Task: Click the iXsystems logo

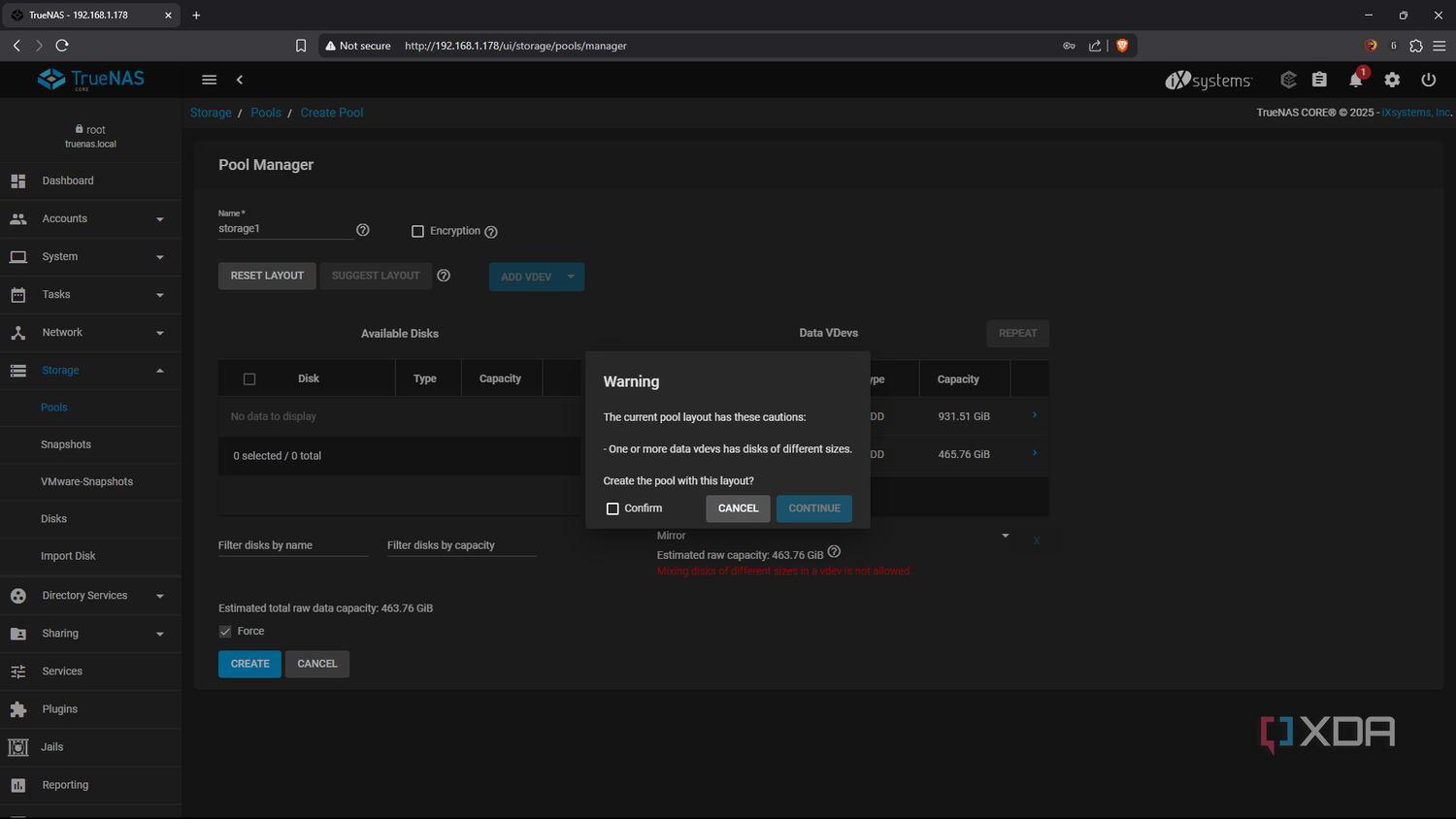Action: pyautogui.click(x=1208, y=80)
